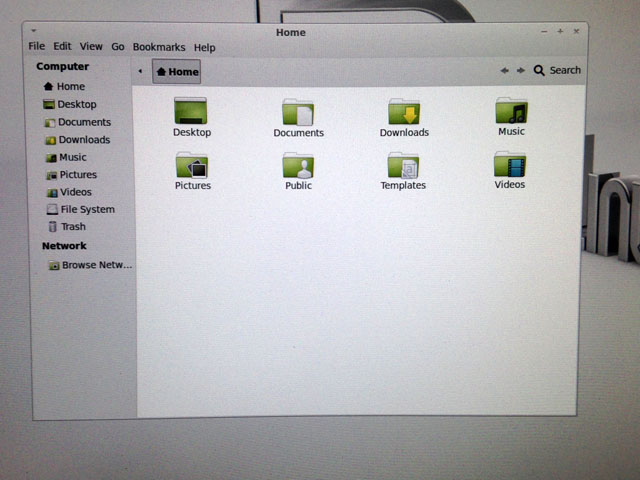This screenshot has height=480, width=640.
Task: Open the Desktop folder icon in main view
Action: coord(191,111)
